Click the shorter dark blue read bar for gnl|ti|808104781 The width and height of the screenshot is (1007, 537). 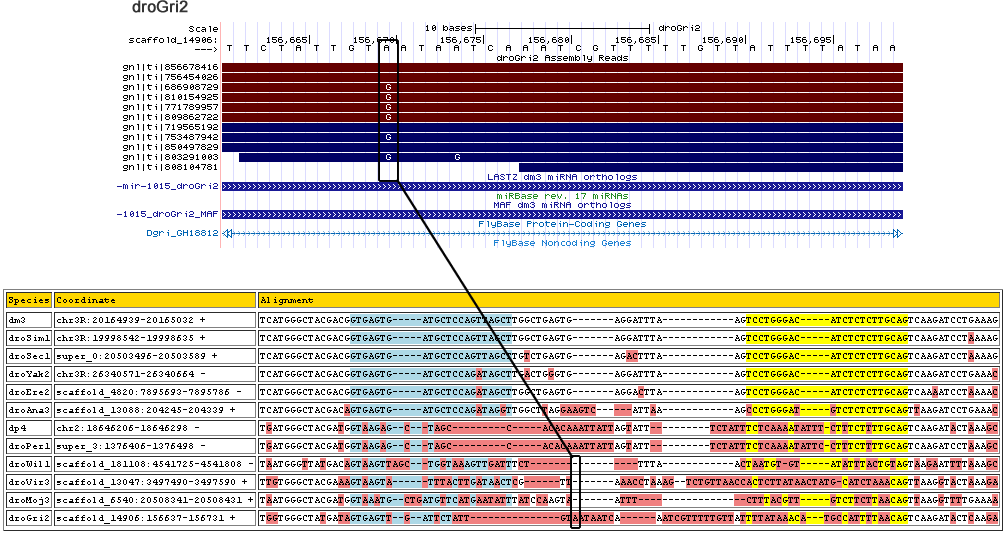click(710, 167)
